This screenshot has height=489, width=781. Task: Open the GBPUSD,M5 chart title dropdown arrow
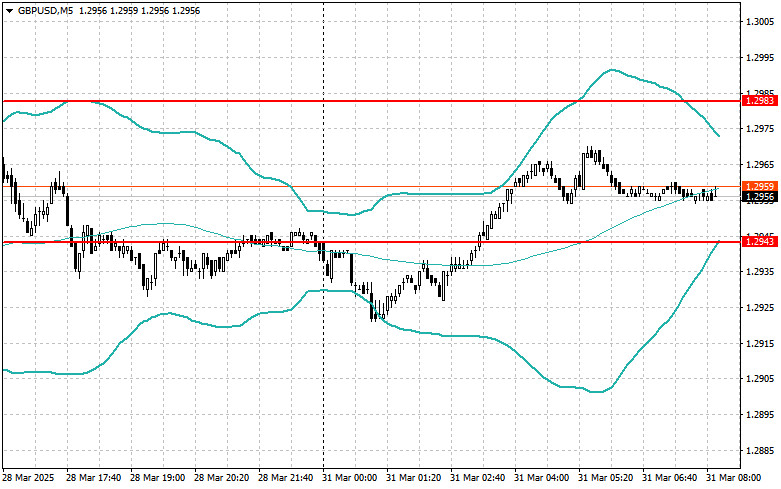(9, 11)
